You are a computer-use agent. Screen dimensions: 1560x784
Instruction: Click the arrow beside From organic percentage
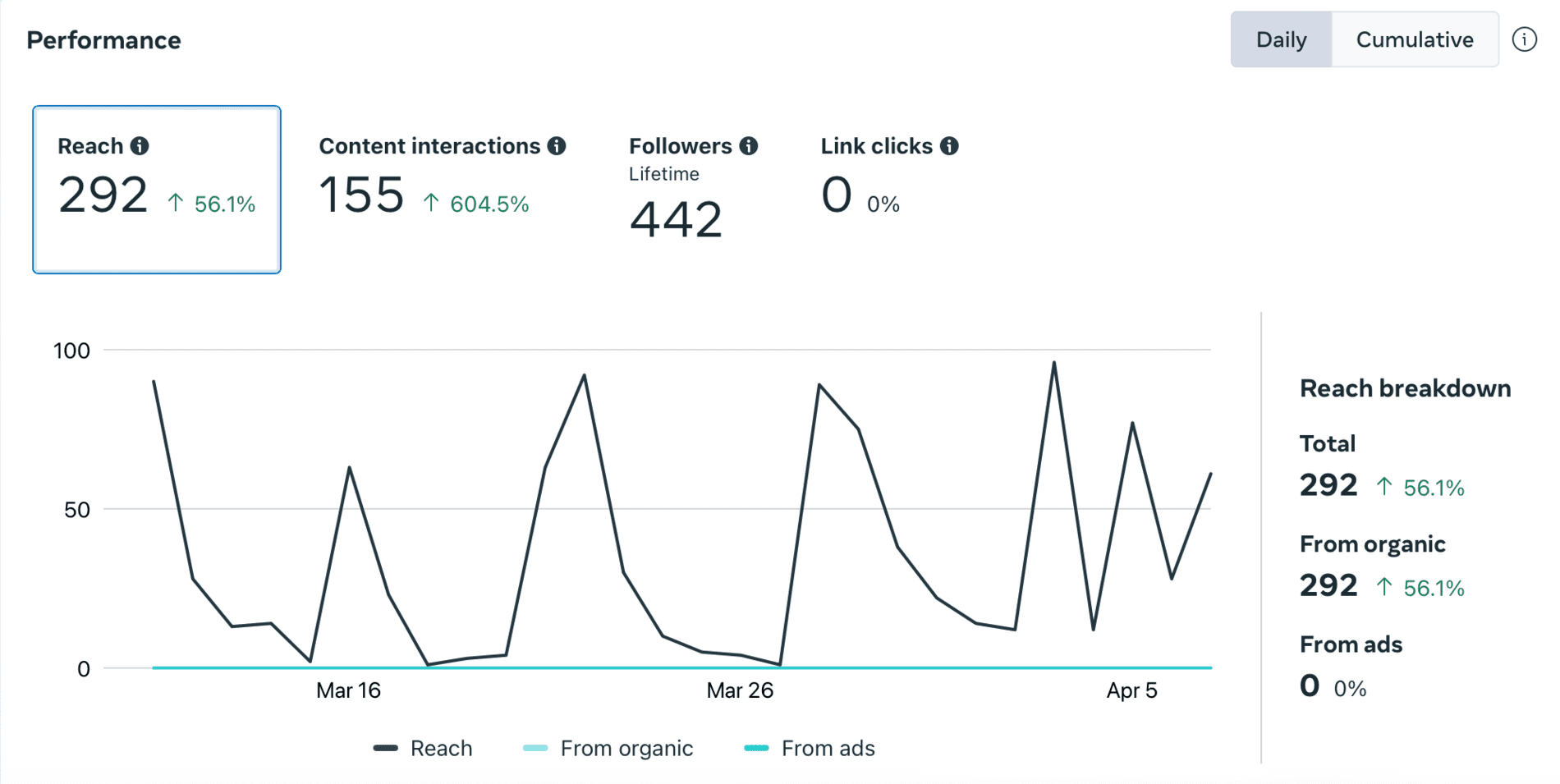click(x=1384, y=587)
